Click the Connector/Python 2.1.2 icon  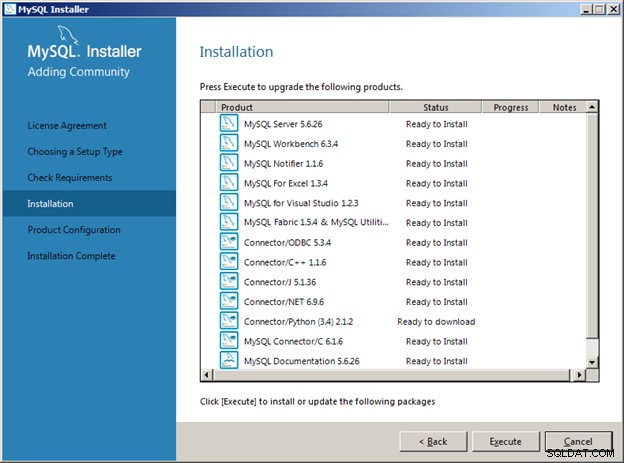[229, 320]
